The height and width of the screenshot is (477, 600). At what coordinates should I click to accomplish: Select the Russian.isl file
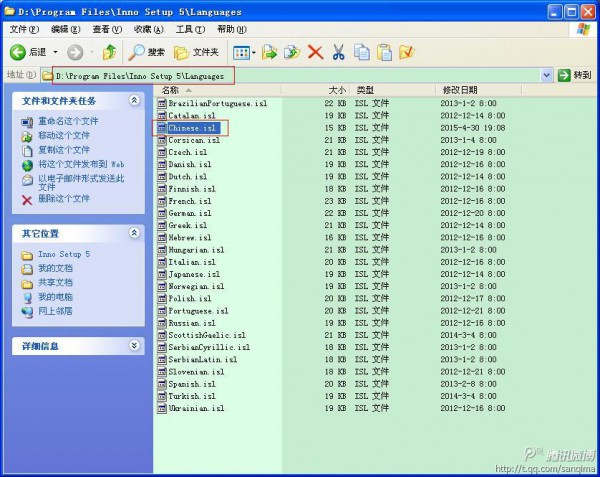coord(192,323)
